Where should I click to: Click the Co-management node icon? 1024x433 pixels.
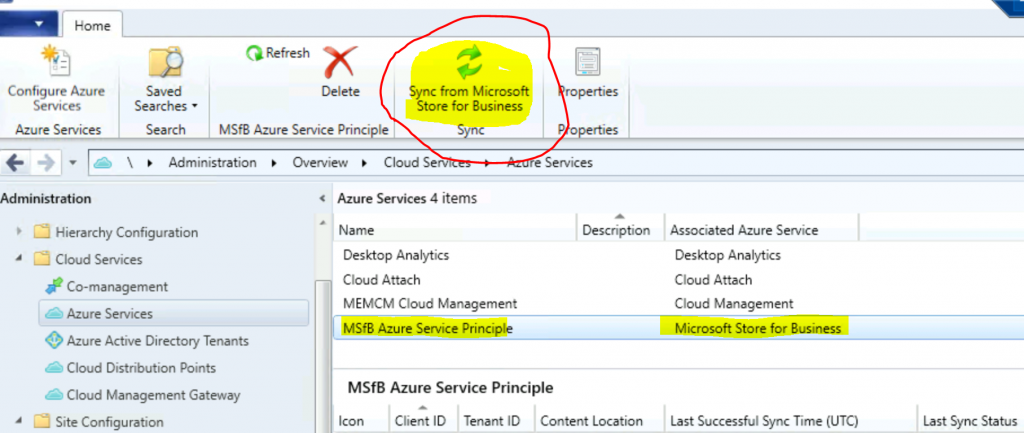point(54,287)
